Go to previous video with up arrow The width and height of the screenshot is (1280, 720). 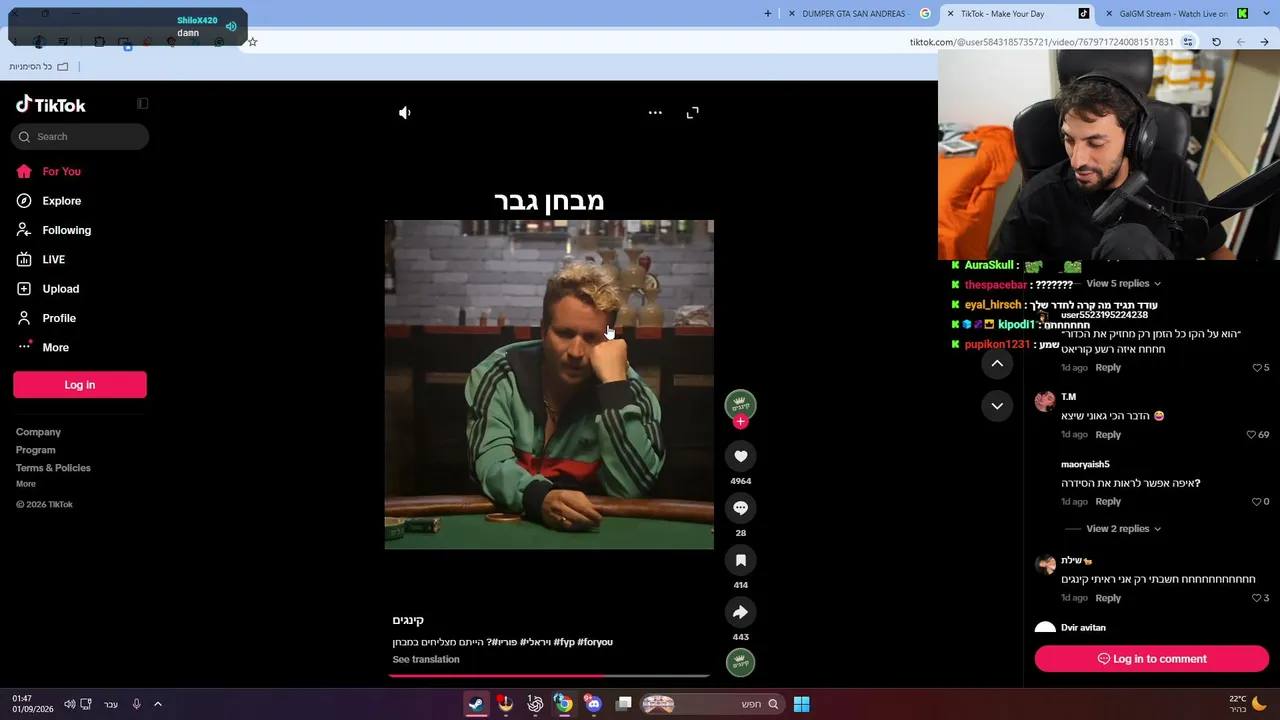(x=997, y=364)
